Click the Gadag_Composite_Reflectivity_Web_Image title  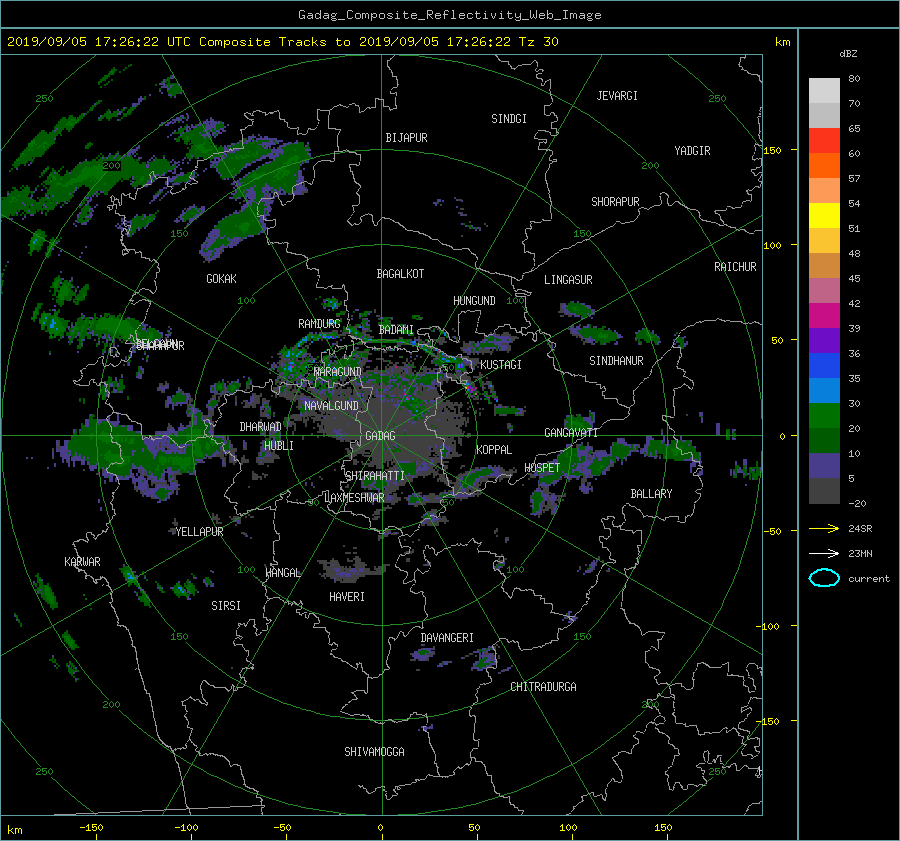pyautogui.click(x=449, y=15)
